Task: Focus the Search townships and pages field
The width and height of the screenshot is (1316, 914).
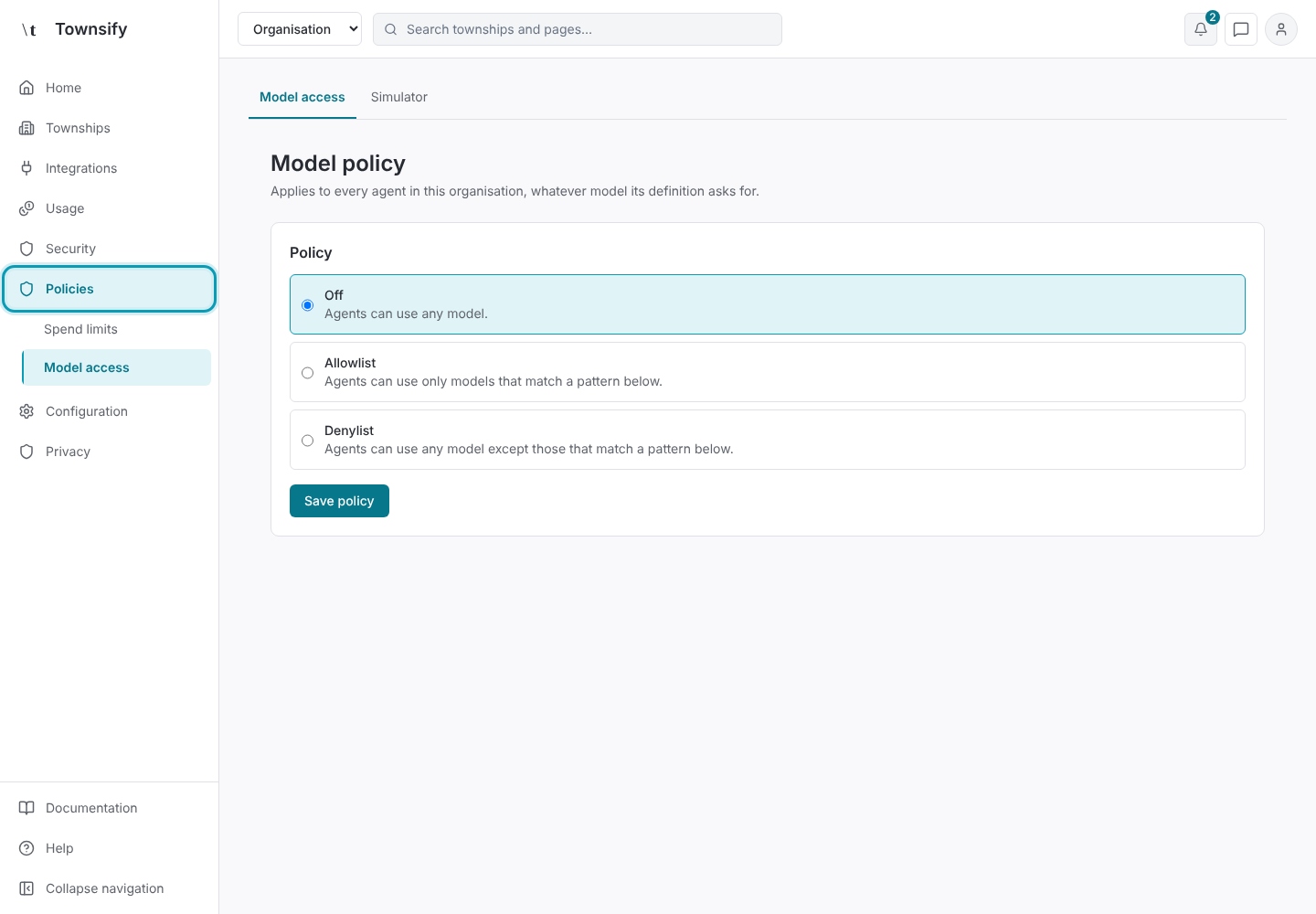Action: (x=578, y=29)
